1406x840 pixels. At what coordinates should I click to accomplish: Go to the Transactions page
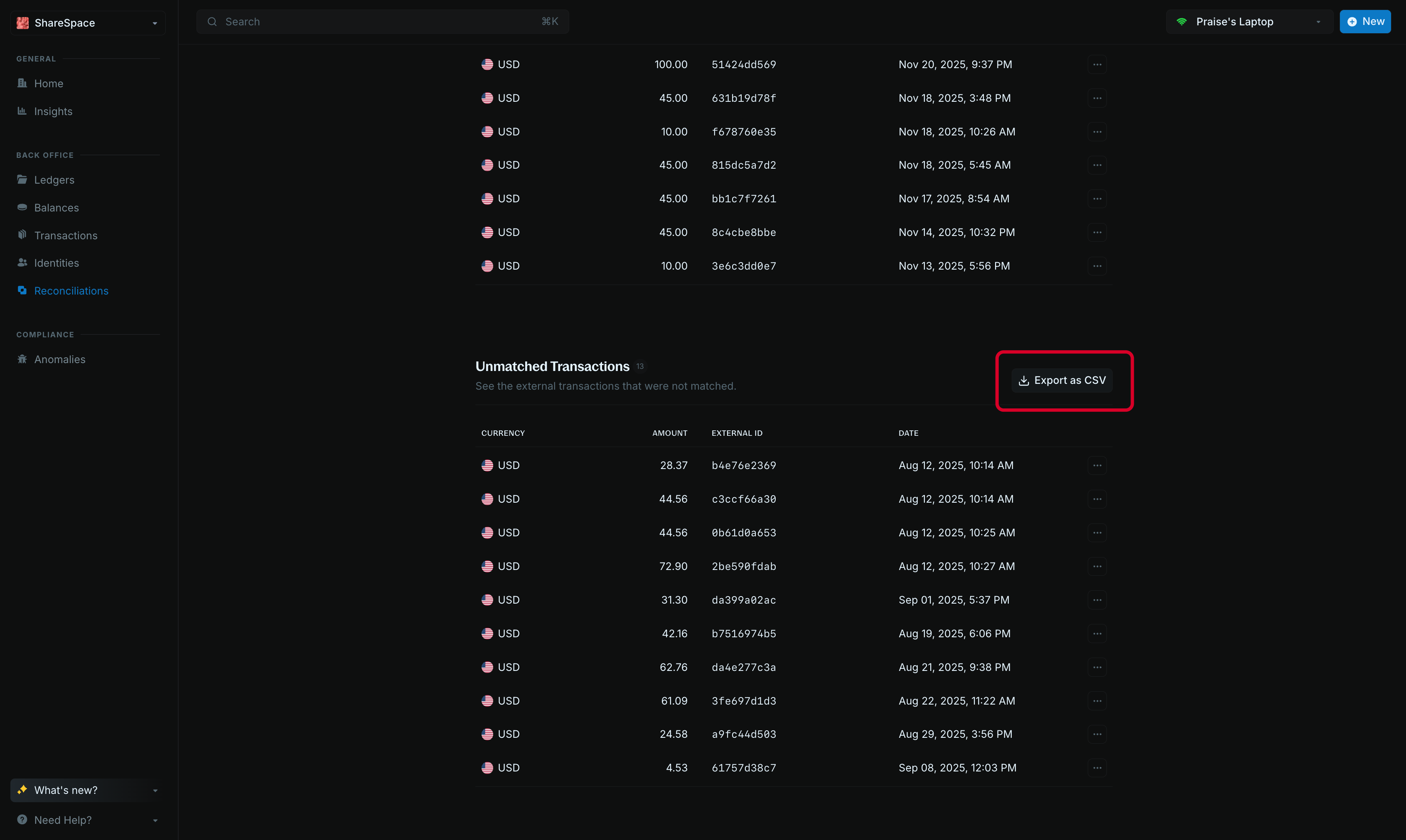66,236
